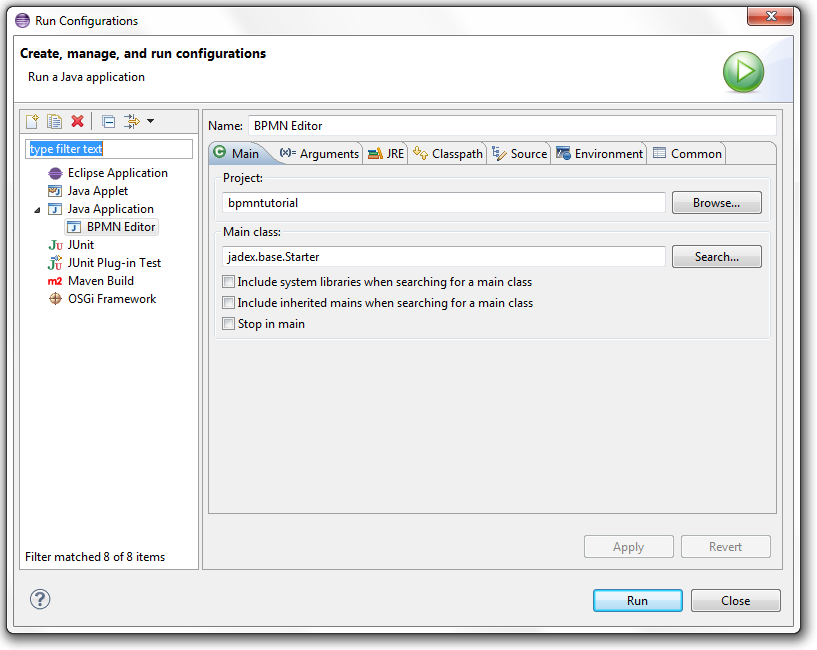Check the Stop in main option

pyautogui.click(x=229, y=324)
